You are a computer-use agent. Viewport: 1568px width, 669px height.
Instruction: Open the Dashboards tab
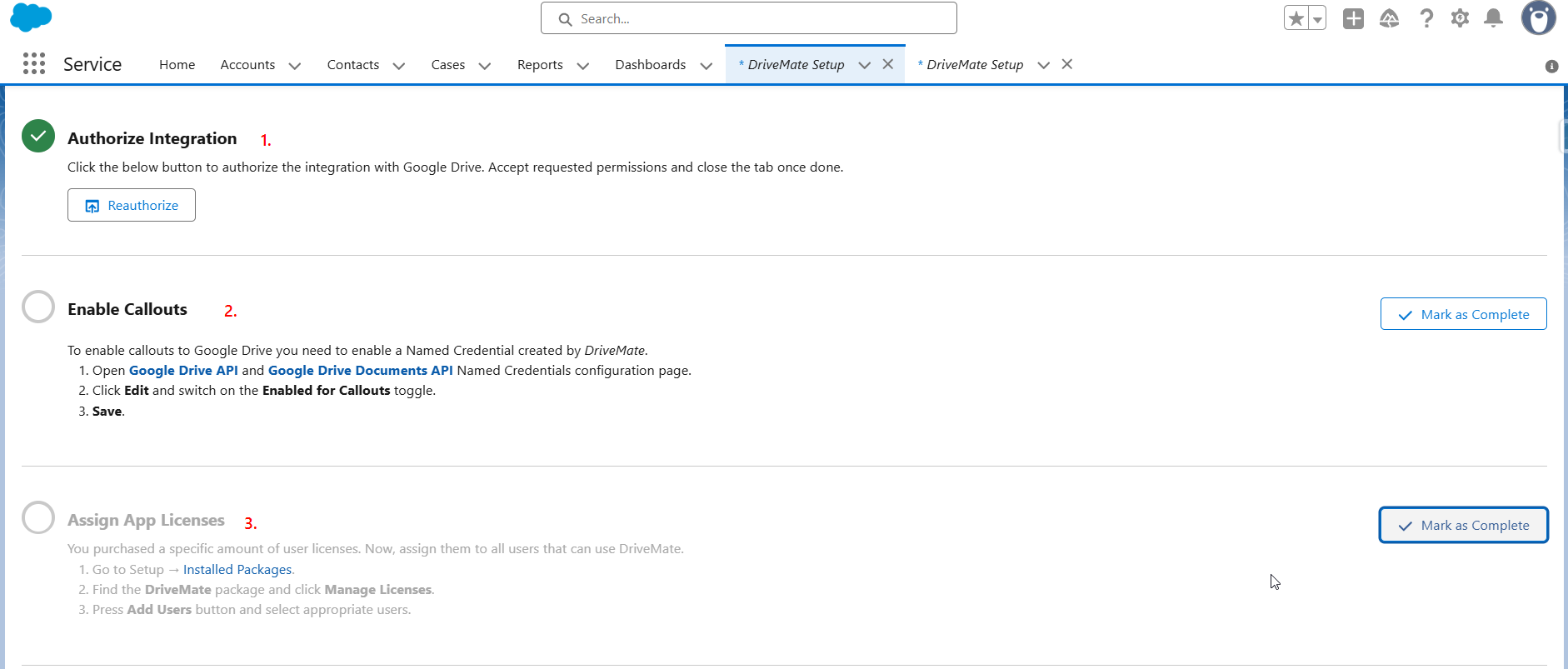(651, 64)
